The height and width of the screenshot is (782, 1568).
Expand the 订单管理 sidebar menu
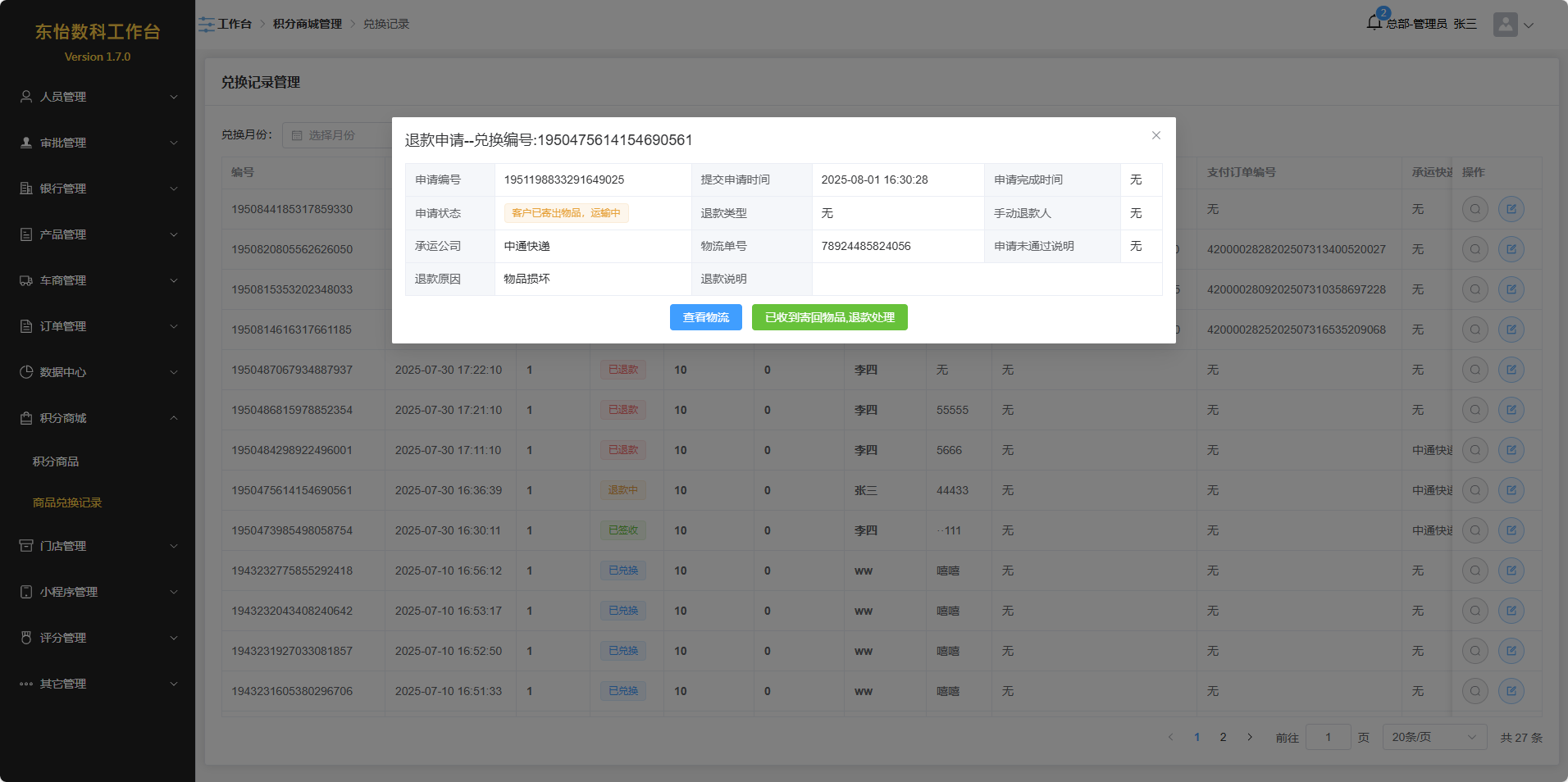click(98, 326)
